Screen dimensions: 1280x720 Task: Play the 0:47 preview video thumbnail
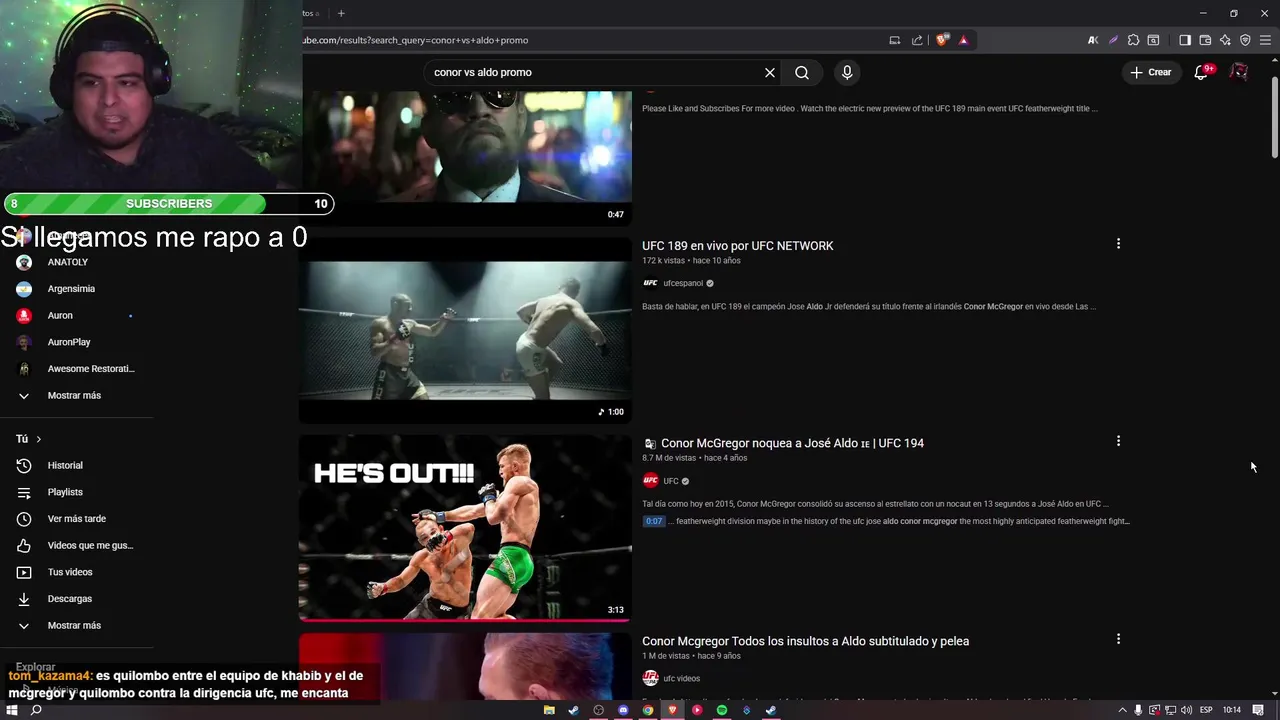(465, 157)
